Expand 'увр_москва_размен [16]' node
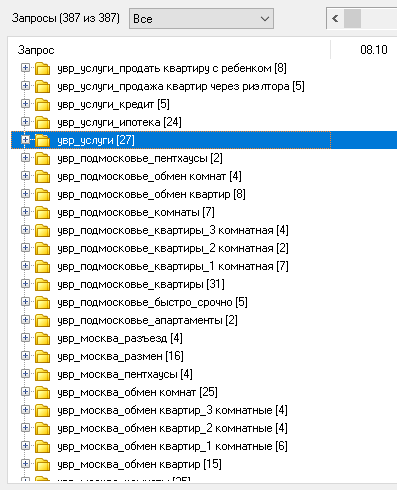This screenshot has width=397, height=490. pyautogui.click(x=25, y=356)
